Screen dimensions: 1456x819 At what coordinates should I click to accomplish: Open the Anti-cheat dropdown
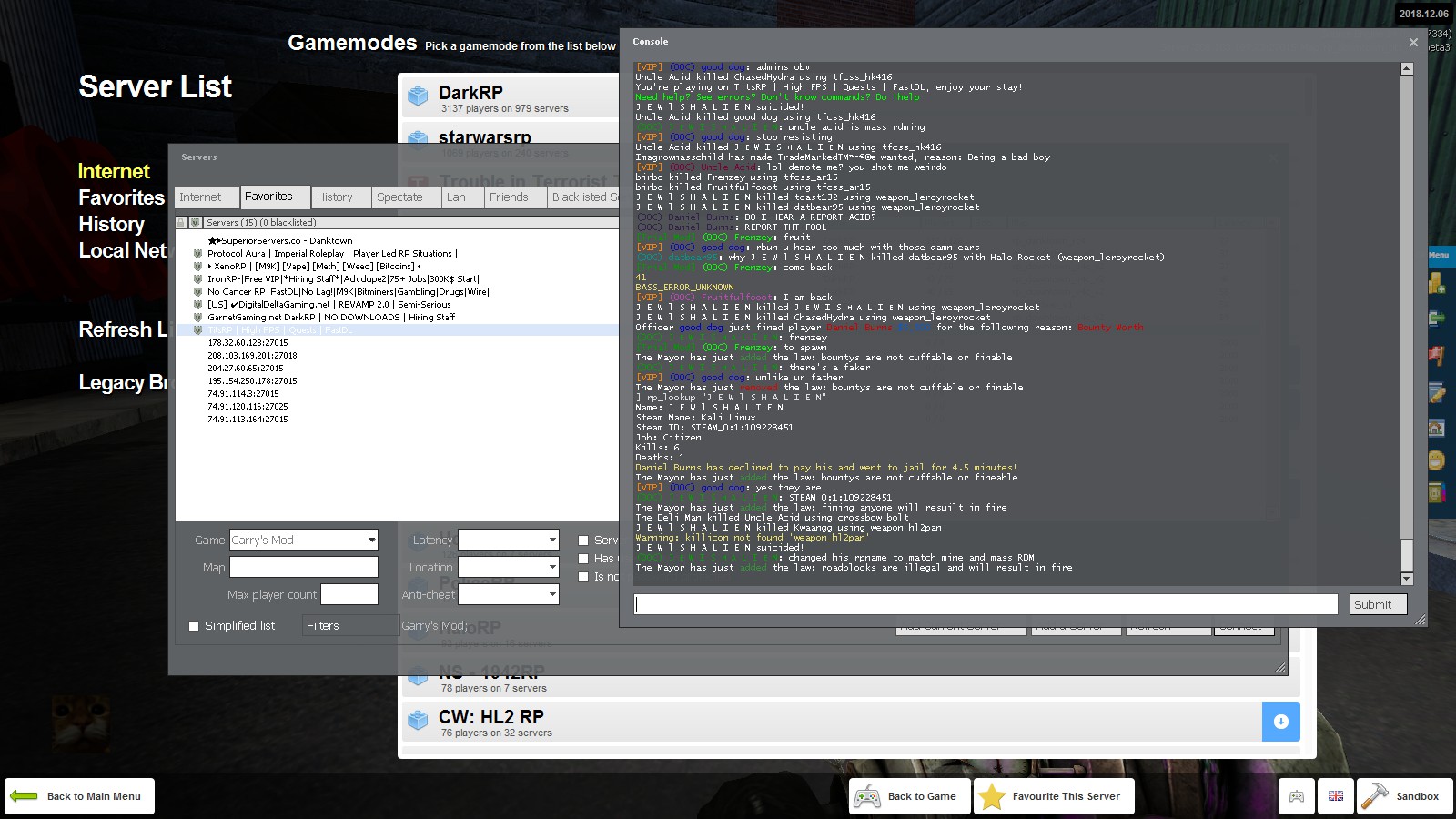pos(509,594)
